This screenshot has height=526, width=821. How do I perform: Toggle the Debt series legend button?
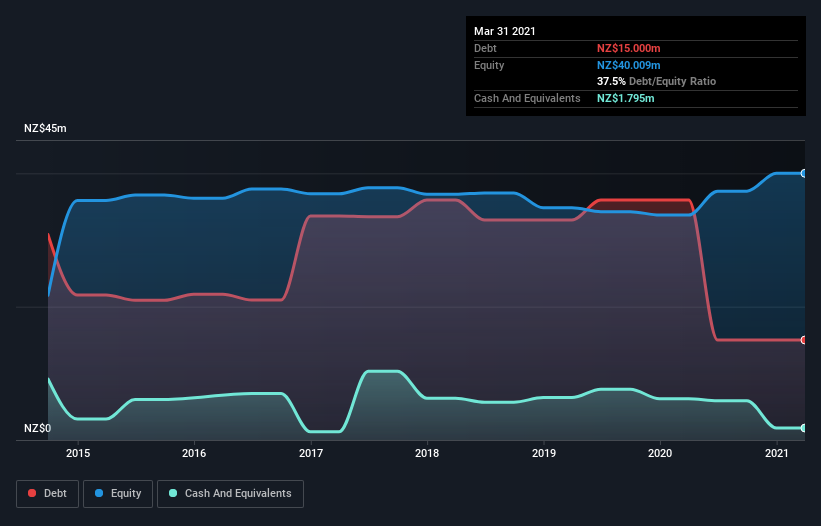coord(47,494)
